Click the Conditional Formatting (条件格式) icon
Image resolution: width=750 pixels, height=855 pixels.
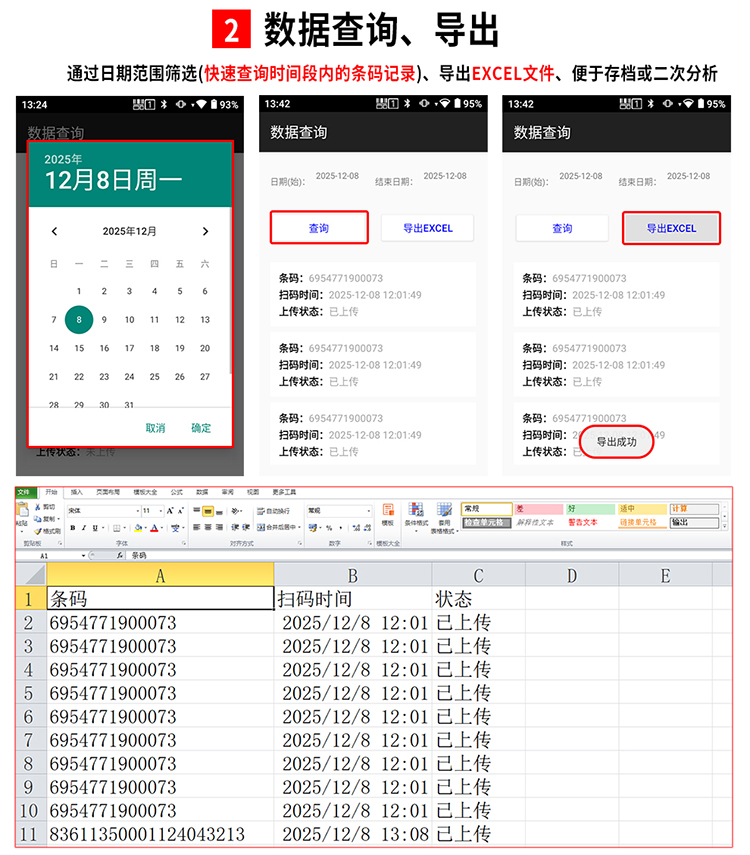pyautogui.click(x=416, y=515)
